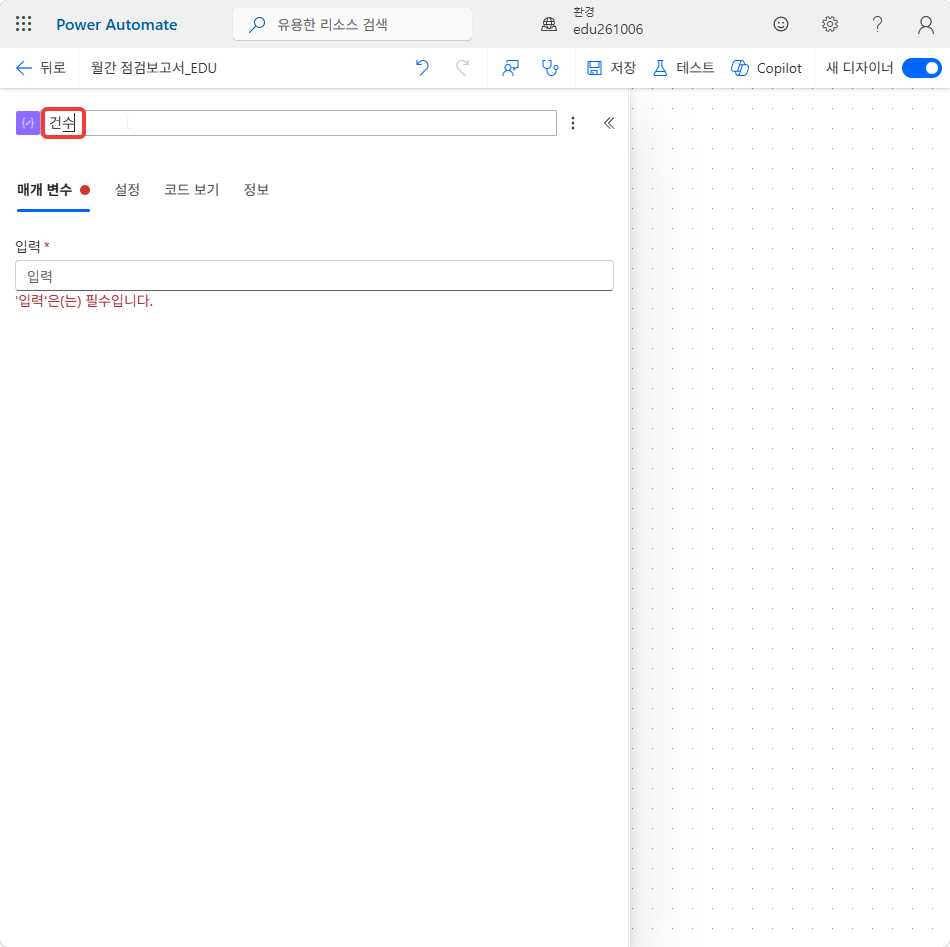Open the account profile icon

click(x=925, y=25)
